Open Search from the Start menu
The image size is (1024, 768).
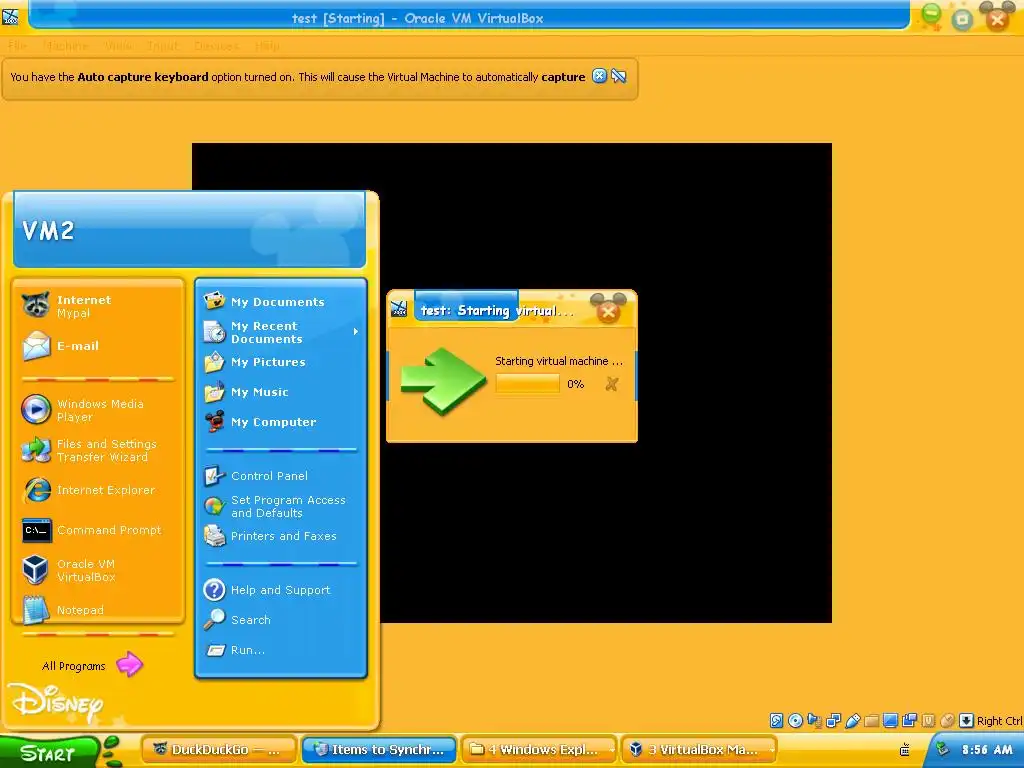coord(281,620)
